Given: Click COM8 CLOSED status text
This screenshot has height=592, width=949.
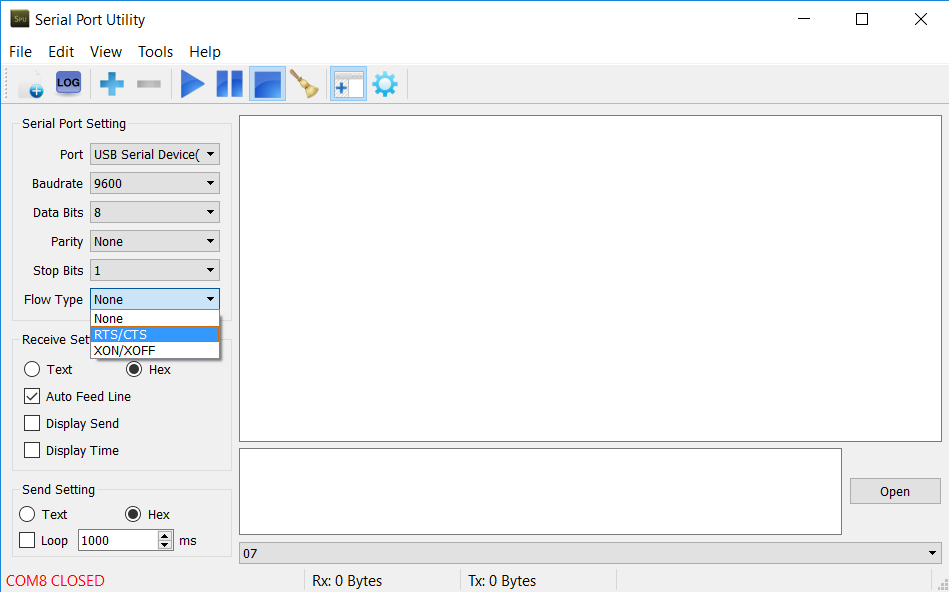Looking at the screenshot, I should (x=56, y=581).
